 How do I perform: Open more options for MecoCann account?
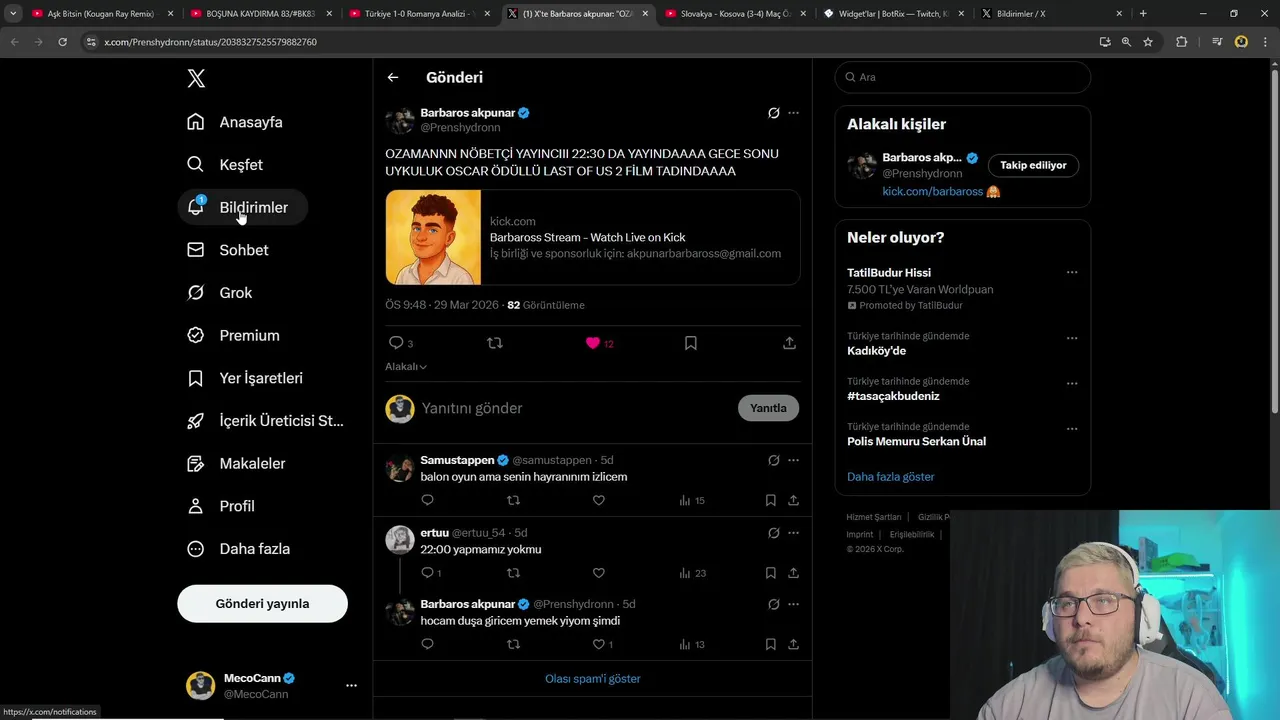click(351, 686)
